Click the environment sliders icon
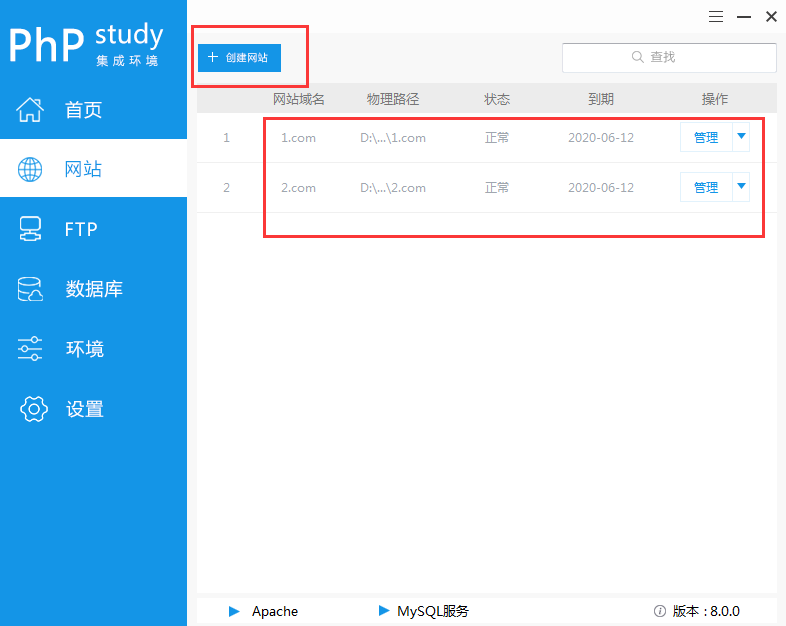786x626 pixels. (30, 348)
